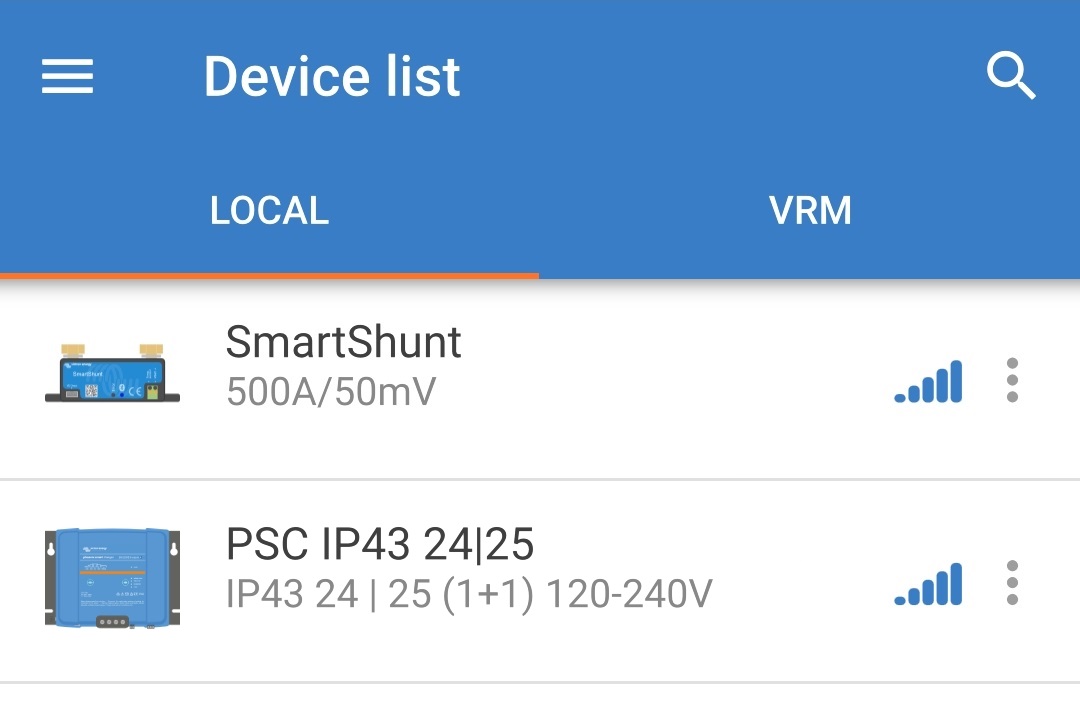Open the PSC IP43 three-dot options menu
The width and height of the screenshot is (1080, 710).
click(1012, 583)
